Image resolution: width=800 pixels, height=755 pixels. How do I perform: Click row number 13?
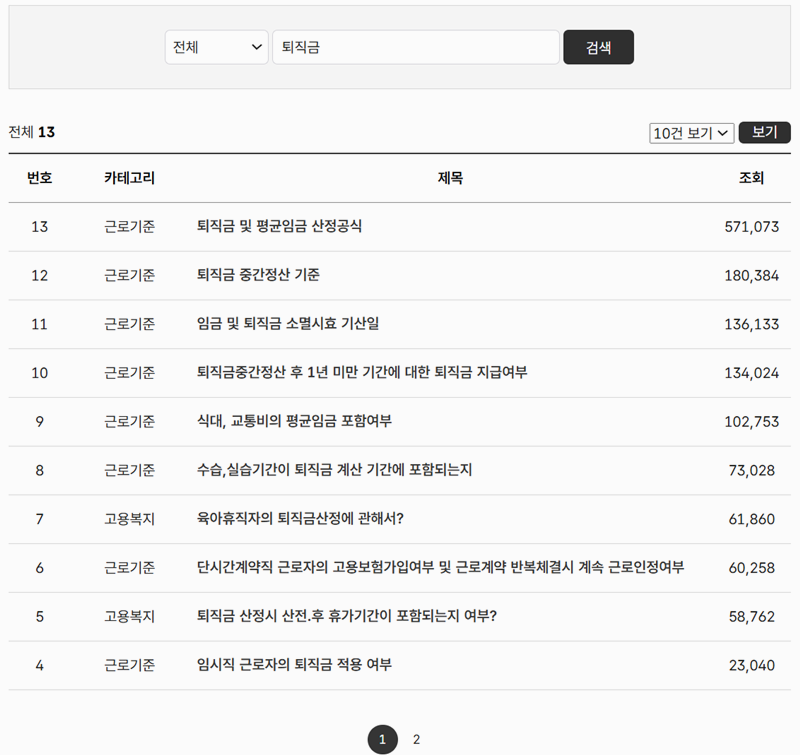(x=39, y=226)
